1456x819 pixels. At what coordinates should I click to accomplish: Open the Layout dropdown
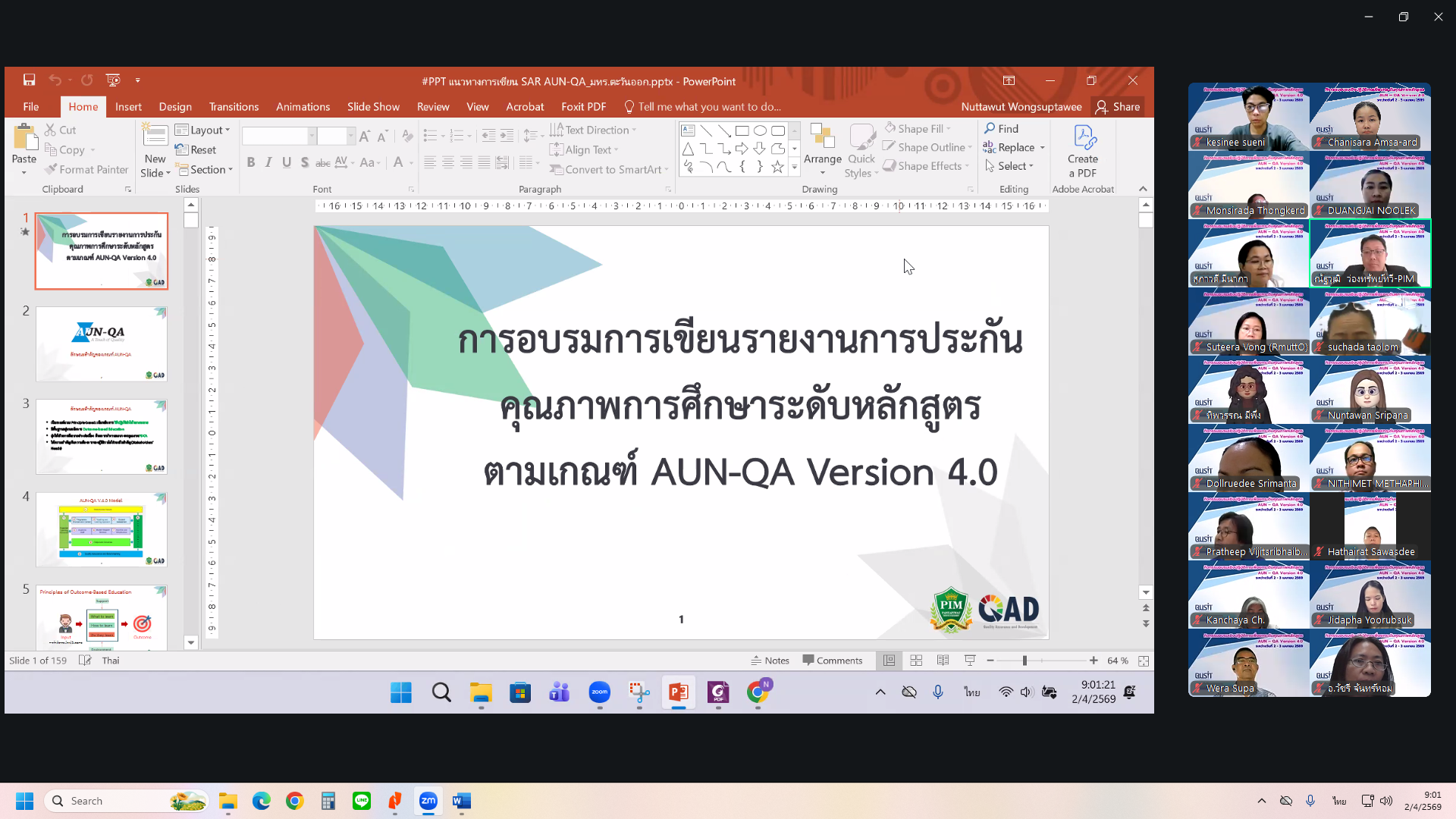pos(203,130)
